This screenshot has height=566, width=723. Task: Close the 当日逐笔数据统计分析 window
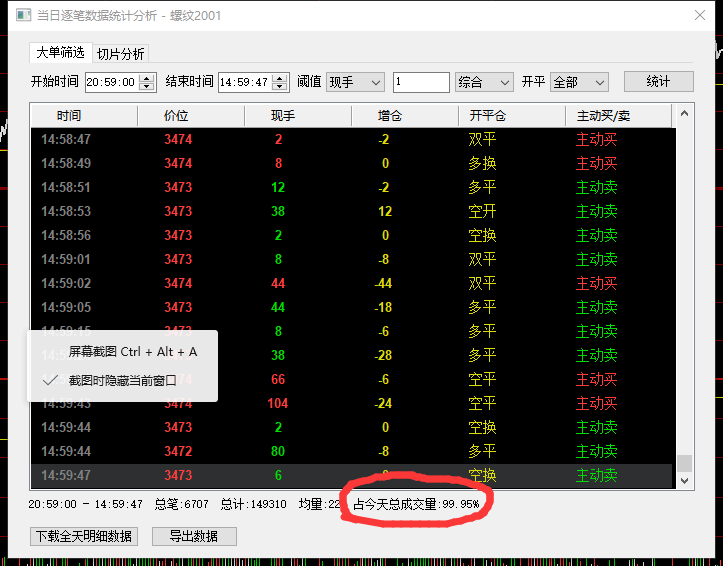pos(699,16)
